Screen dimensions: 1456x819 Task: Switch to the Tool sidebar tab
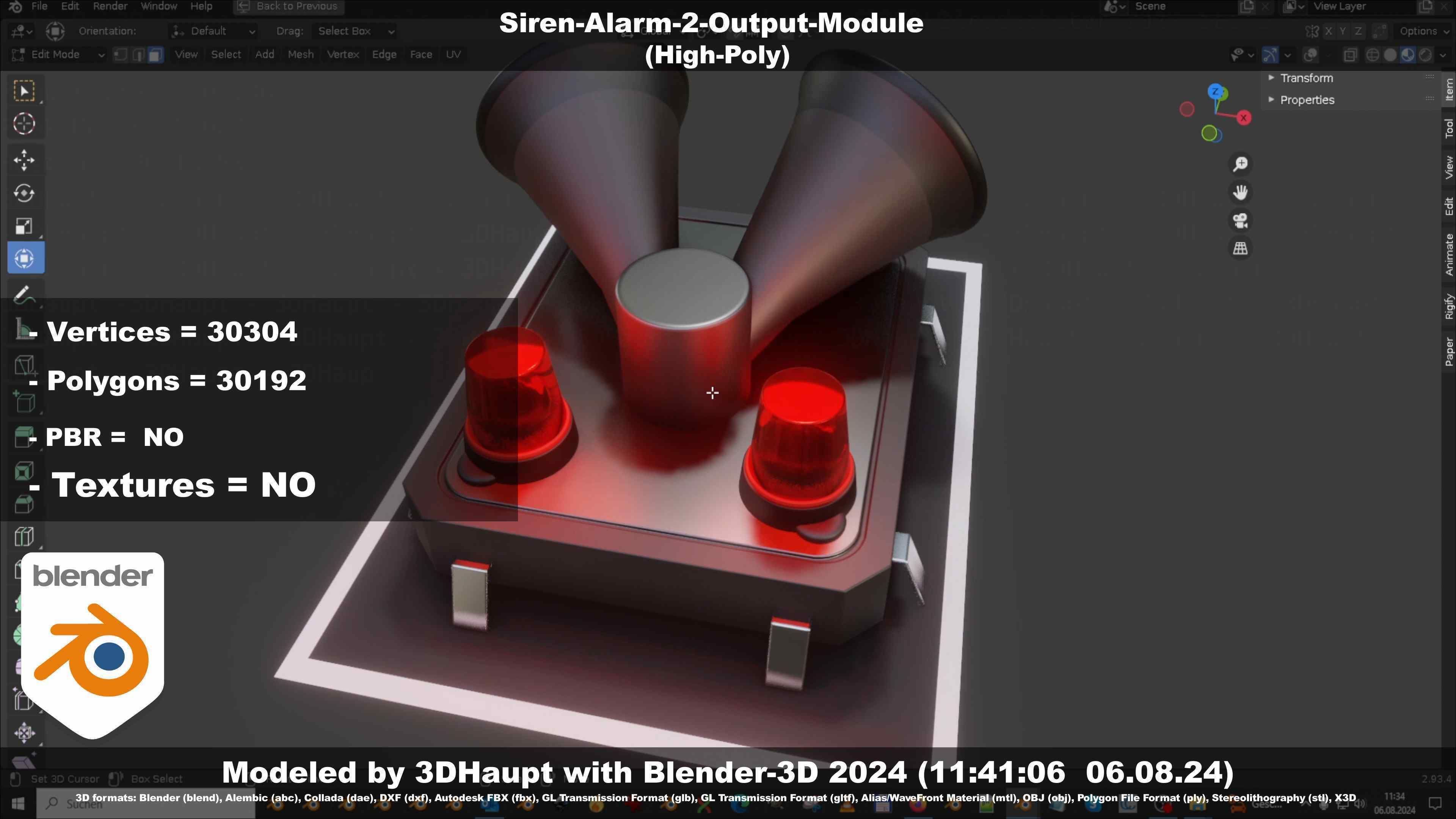pos(1449,128)
